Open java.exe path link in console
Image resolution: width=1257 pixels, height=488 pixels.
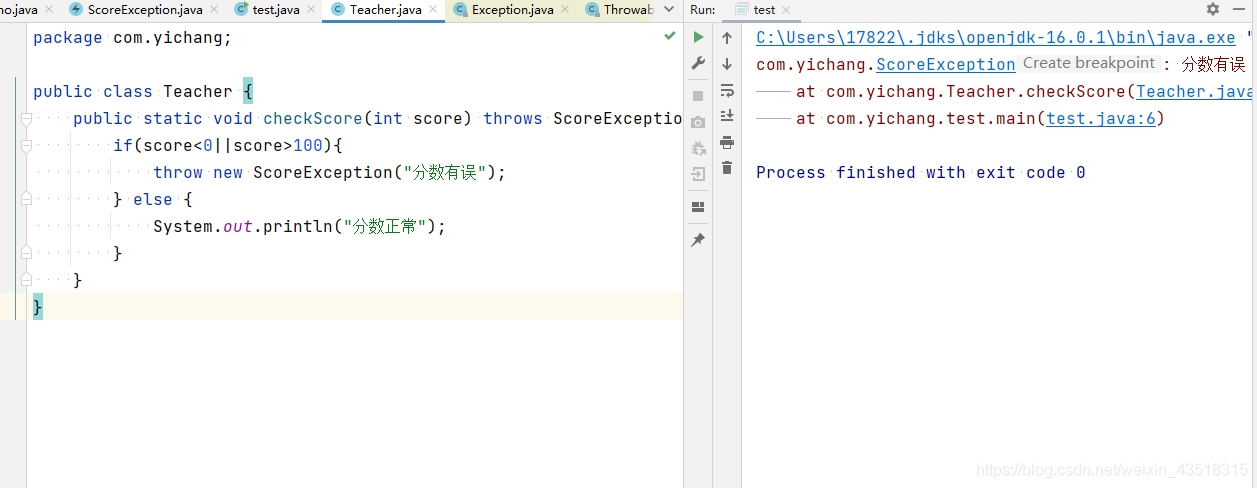[x=996, y=38]
